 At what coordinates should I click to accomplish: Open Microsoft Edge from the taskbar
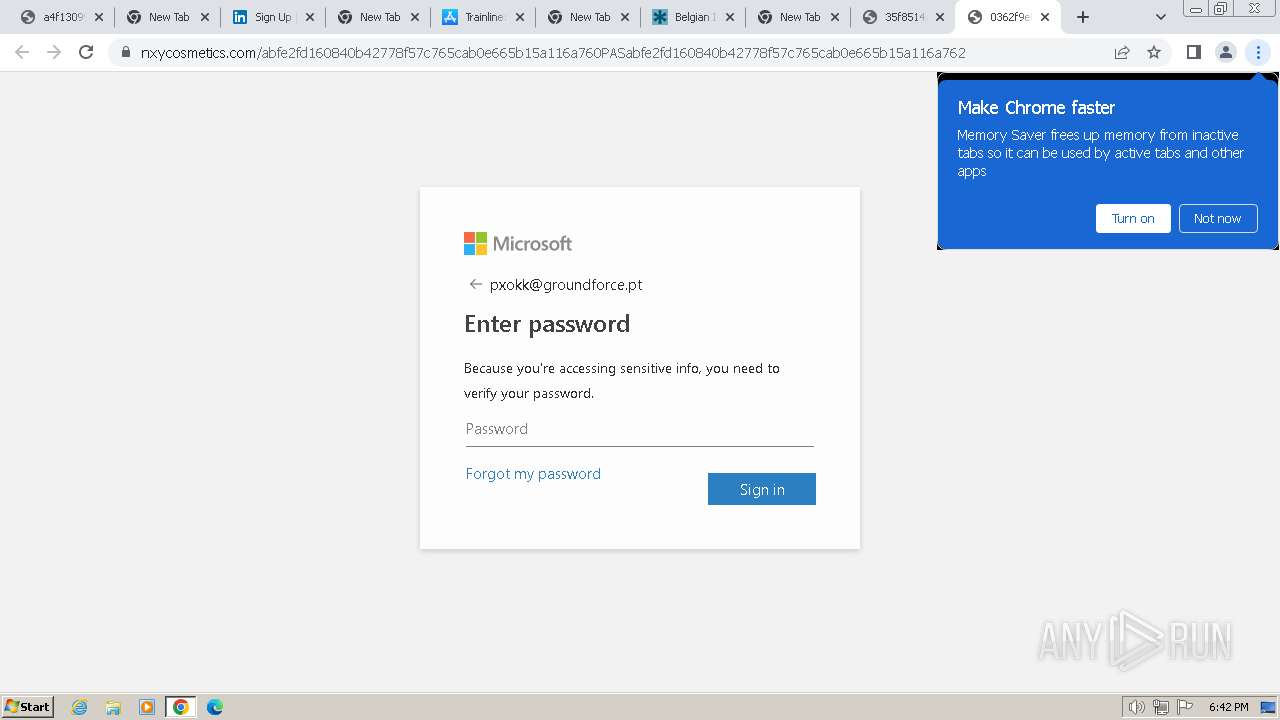[x=215, y=707]
